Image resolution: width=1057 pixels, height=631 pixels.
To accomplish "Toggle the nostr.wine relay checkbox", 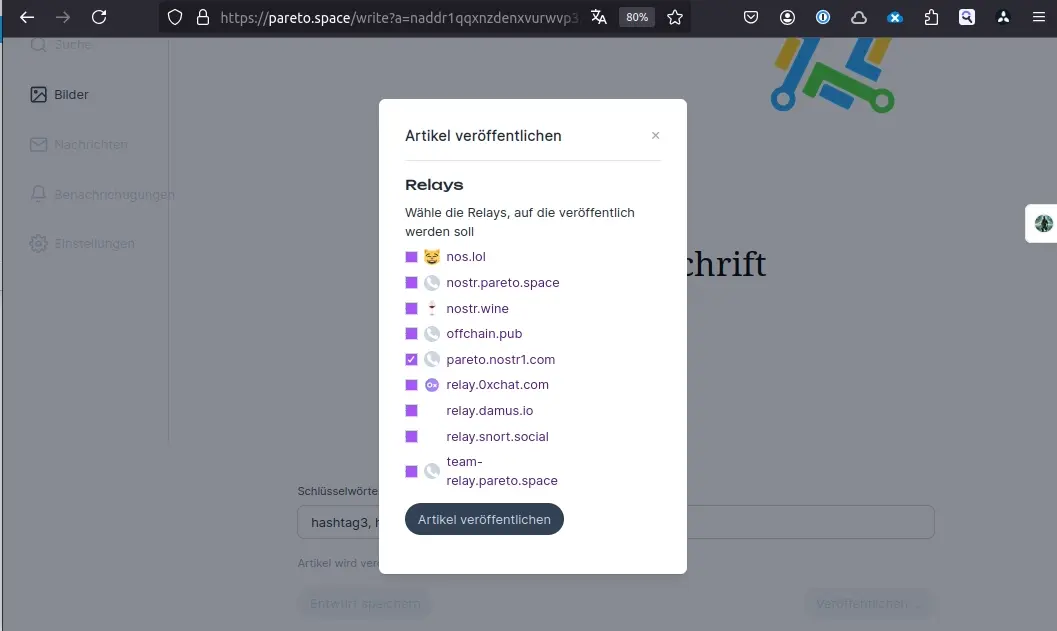I will tap(411, 308).
